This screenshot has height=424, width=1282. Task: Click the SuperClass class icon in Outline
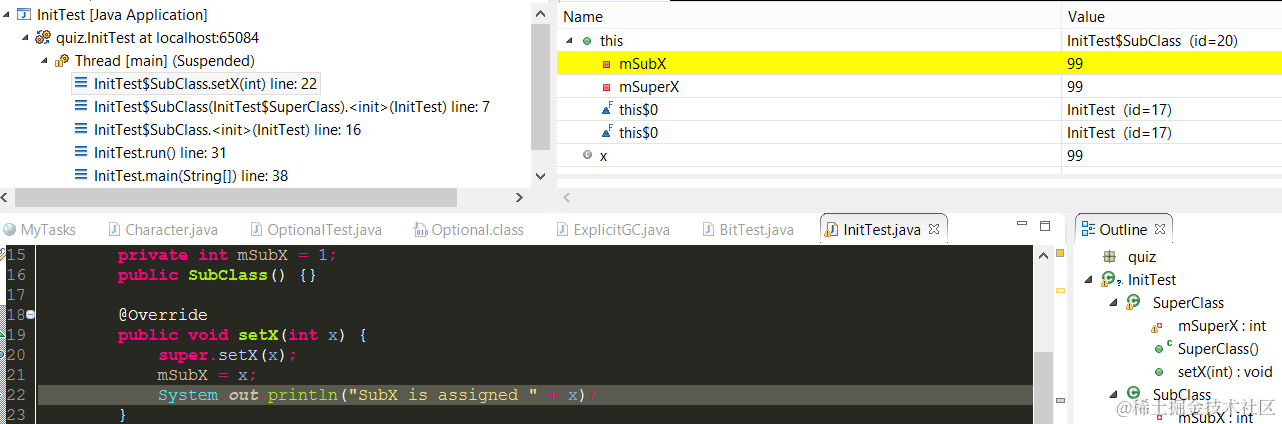1133,303
